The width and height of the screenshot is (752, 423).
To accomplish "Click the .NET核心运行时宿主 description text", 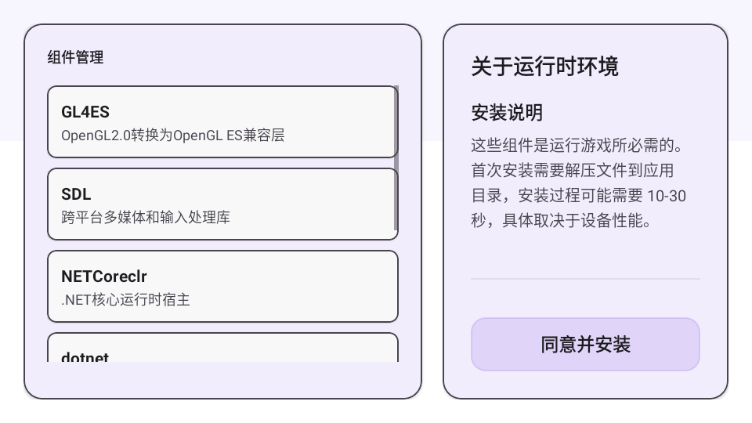I will pyautogui.click(x=127, y=299).
